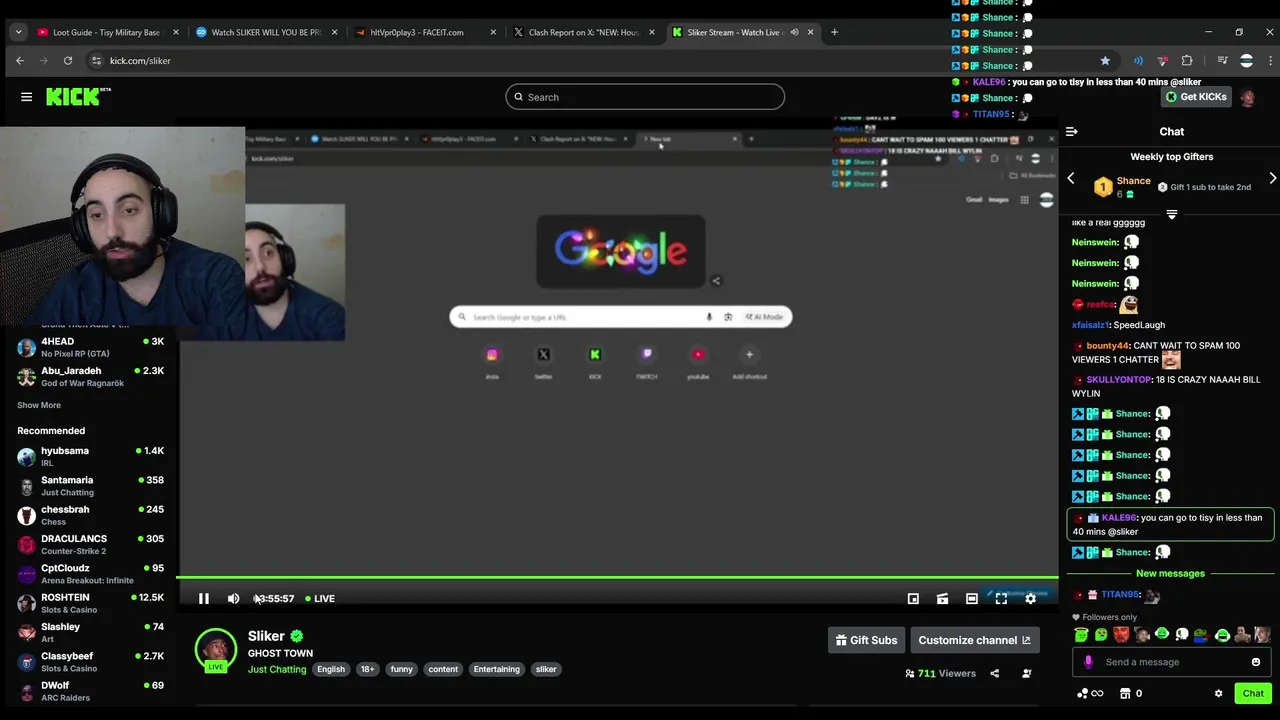1280x720 pixels.
Task: Open the video player settings gear
Action: (1030, 598)
